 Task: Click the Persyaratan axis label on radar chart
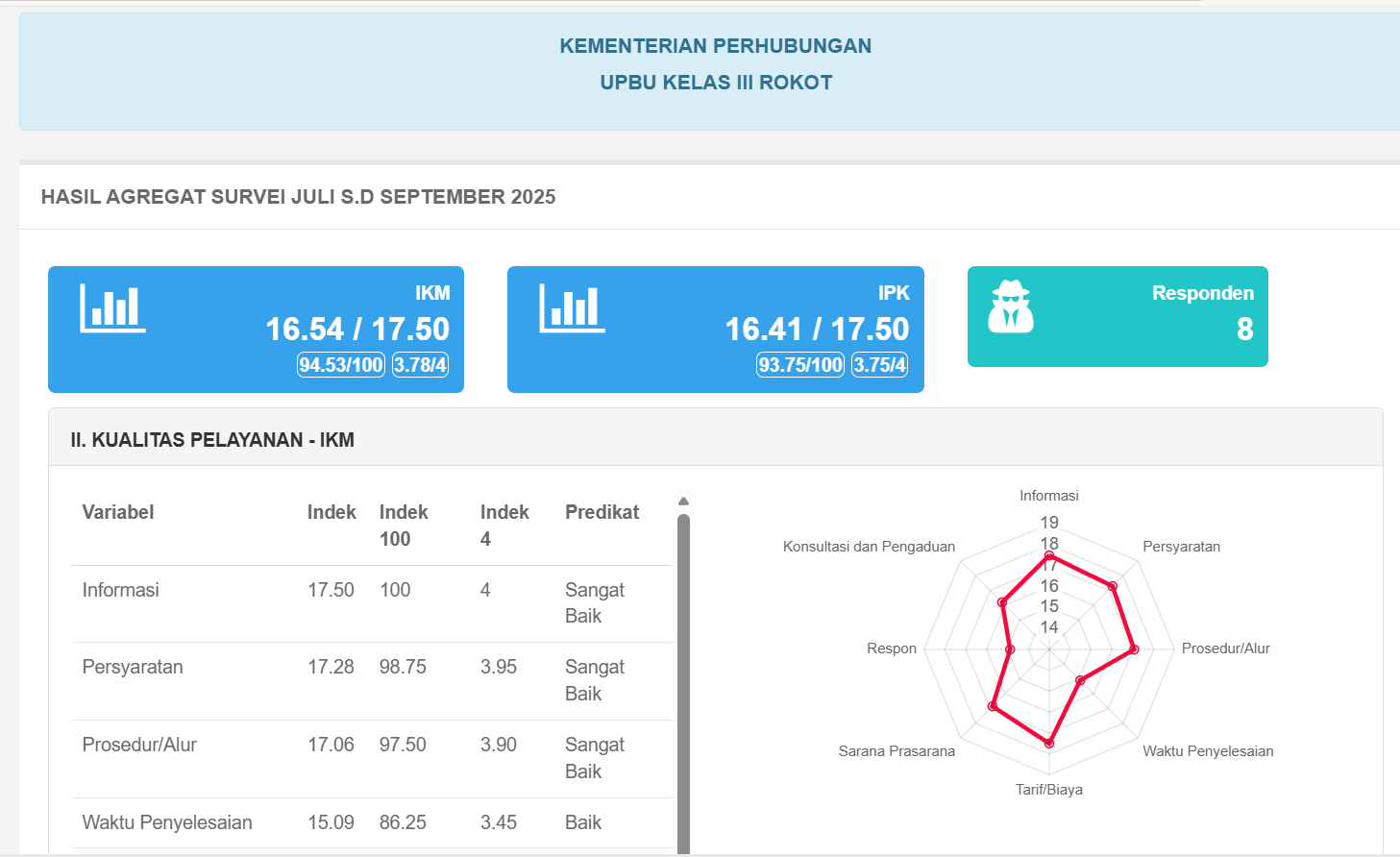tap(1182, 547)
